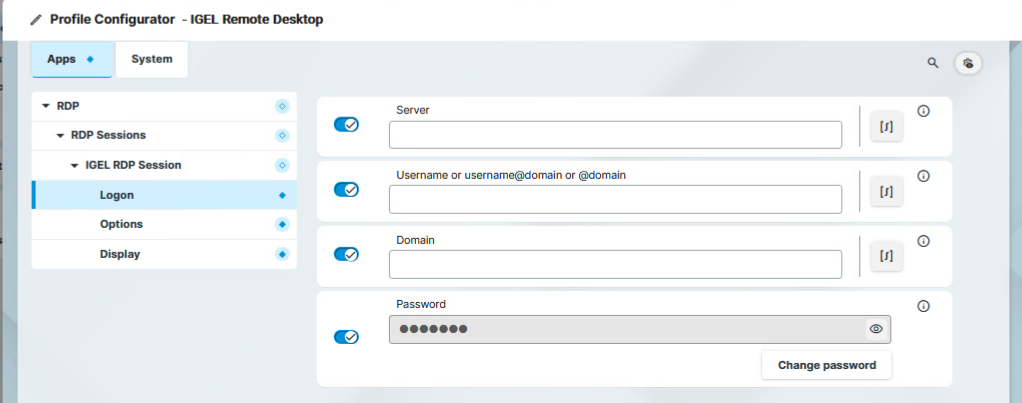Collapse the RDP tree node
1022x403 pixels.
coord(46,105)
